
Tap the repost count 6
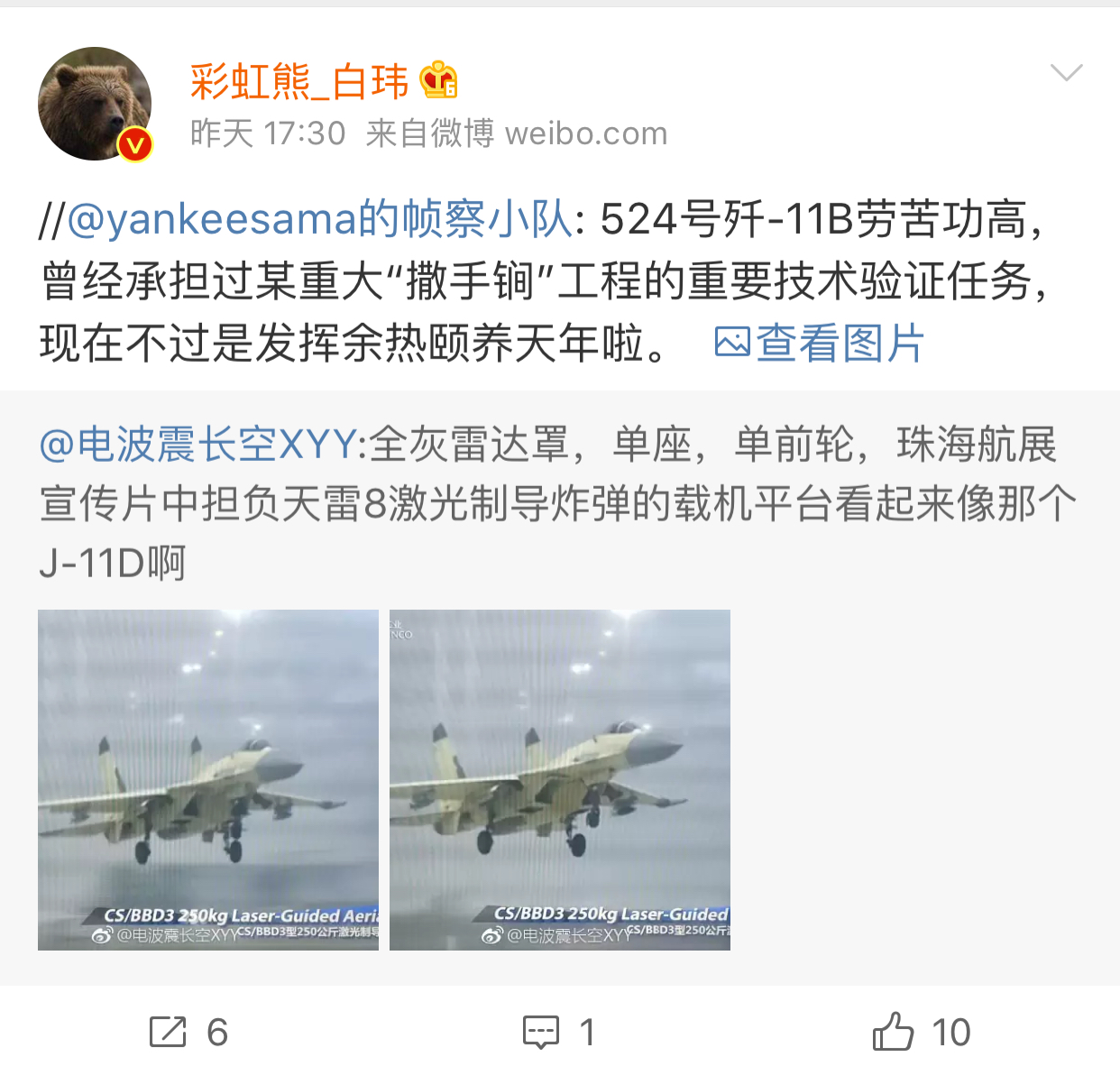pyautogui.click(x=217, y=1033)
